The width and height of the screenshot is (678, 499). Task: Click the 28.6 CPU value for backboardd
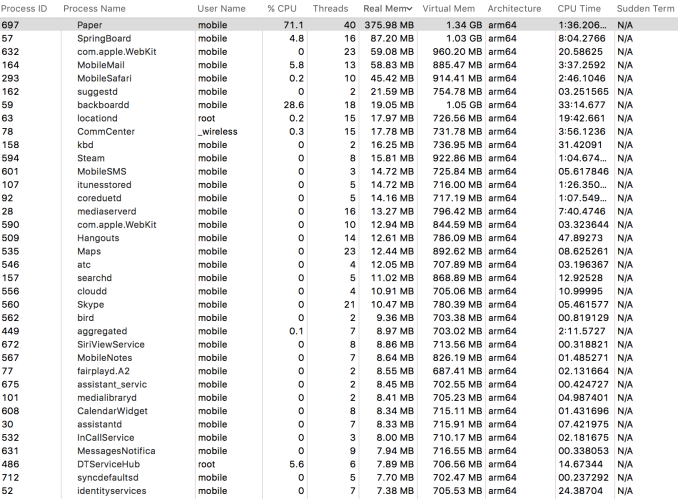[x=294, y=105]
